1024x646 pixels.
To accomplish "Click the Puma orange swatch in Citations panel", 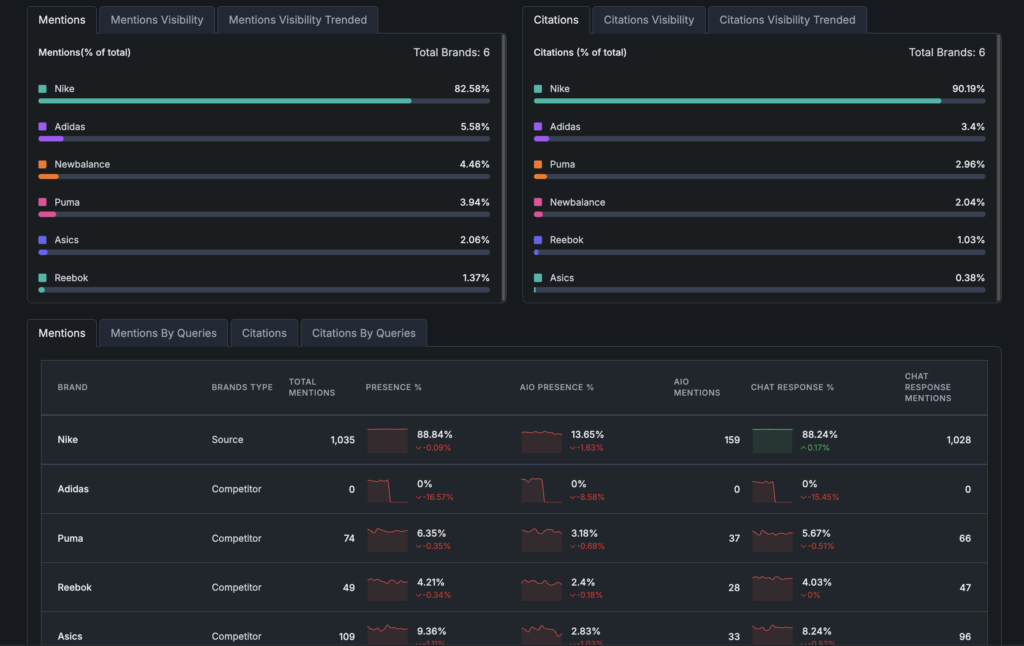I will tap(538, 164).
